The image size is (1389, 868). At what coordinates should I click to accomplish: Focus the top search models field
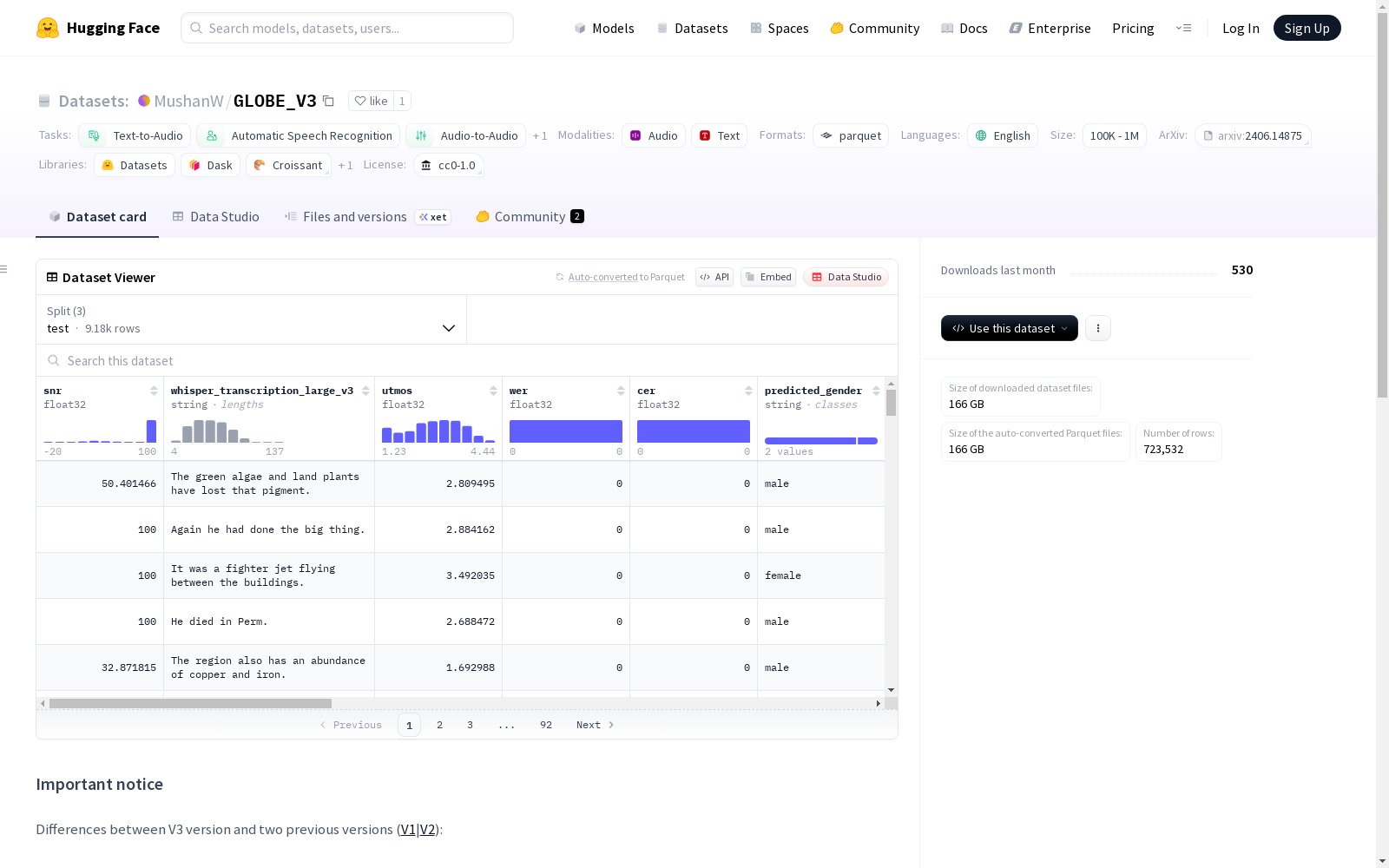pyautogui.click(x=347, y=28)
